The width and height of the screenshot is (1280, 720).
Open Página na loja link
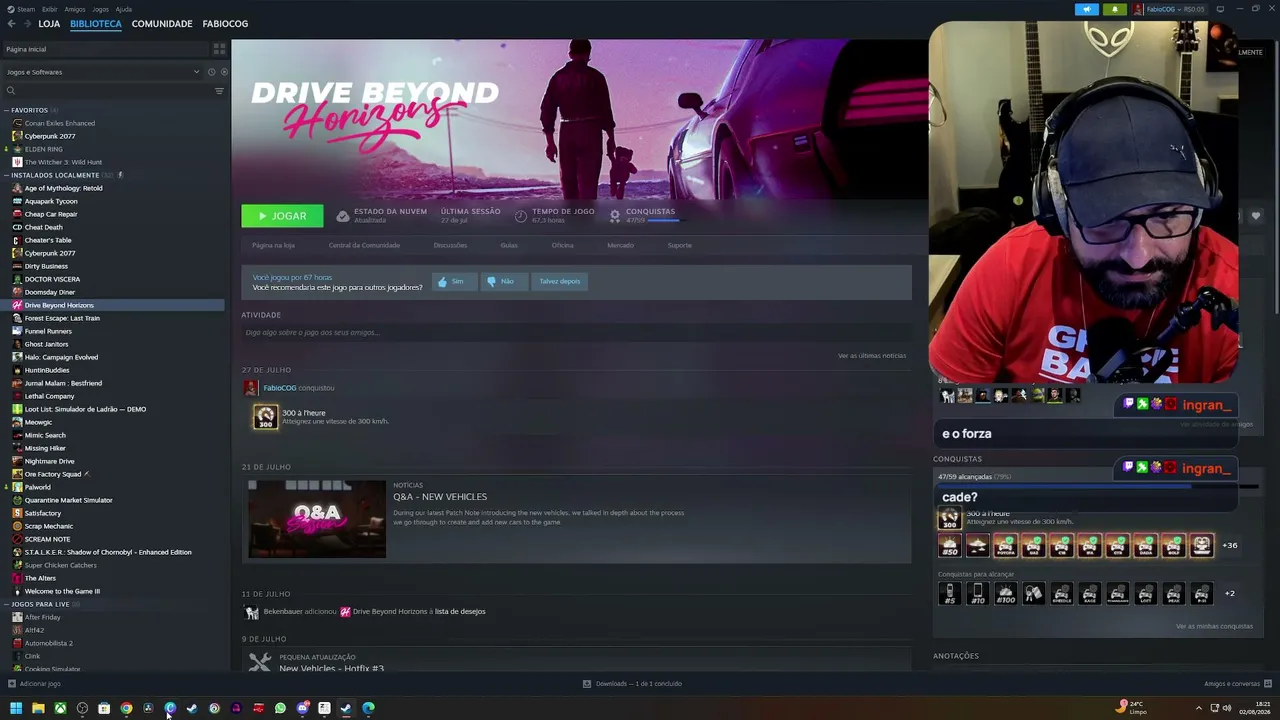273,245
